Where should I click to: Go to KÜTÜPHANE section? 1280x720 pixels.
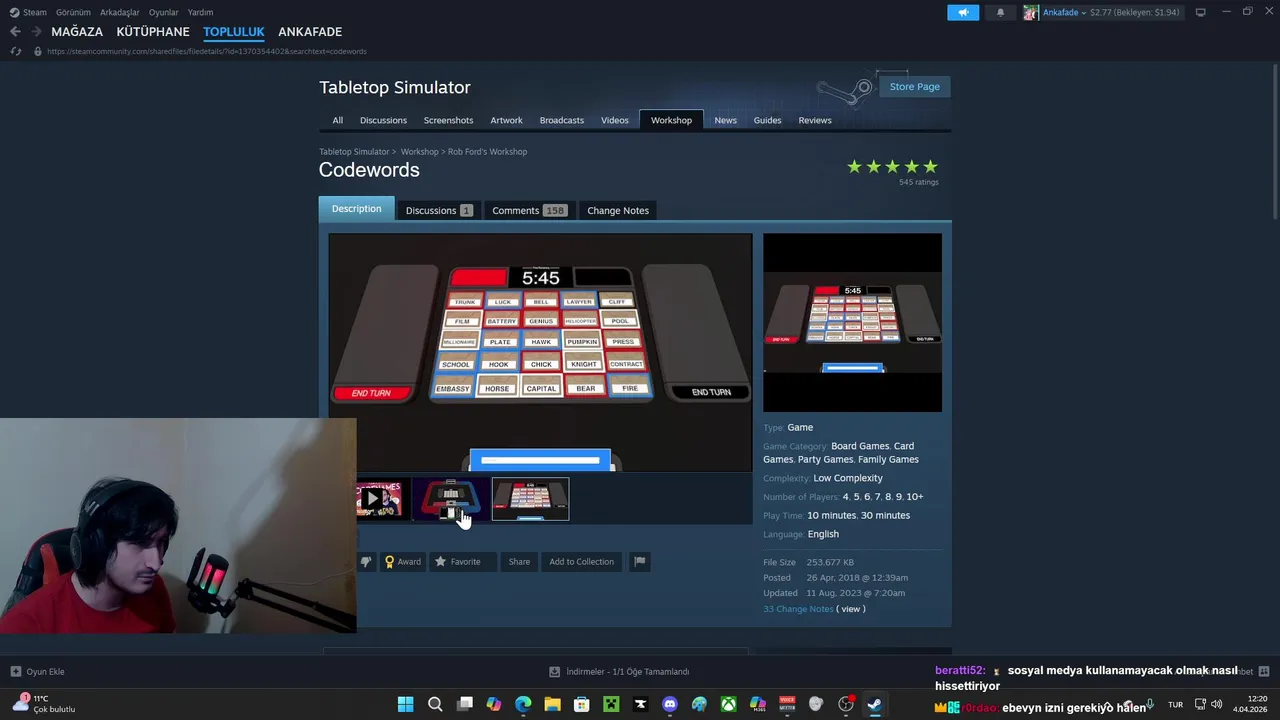[153, 32]
